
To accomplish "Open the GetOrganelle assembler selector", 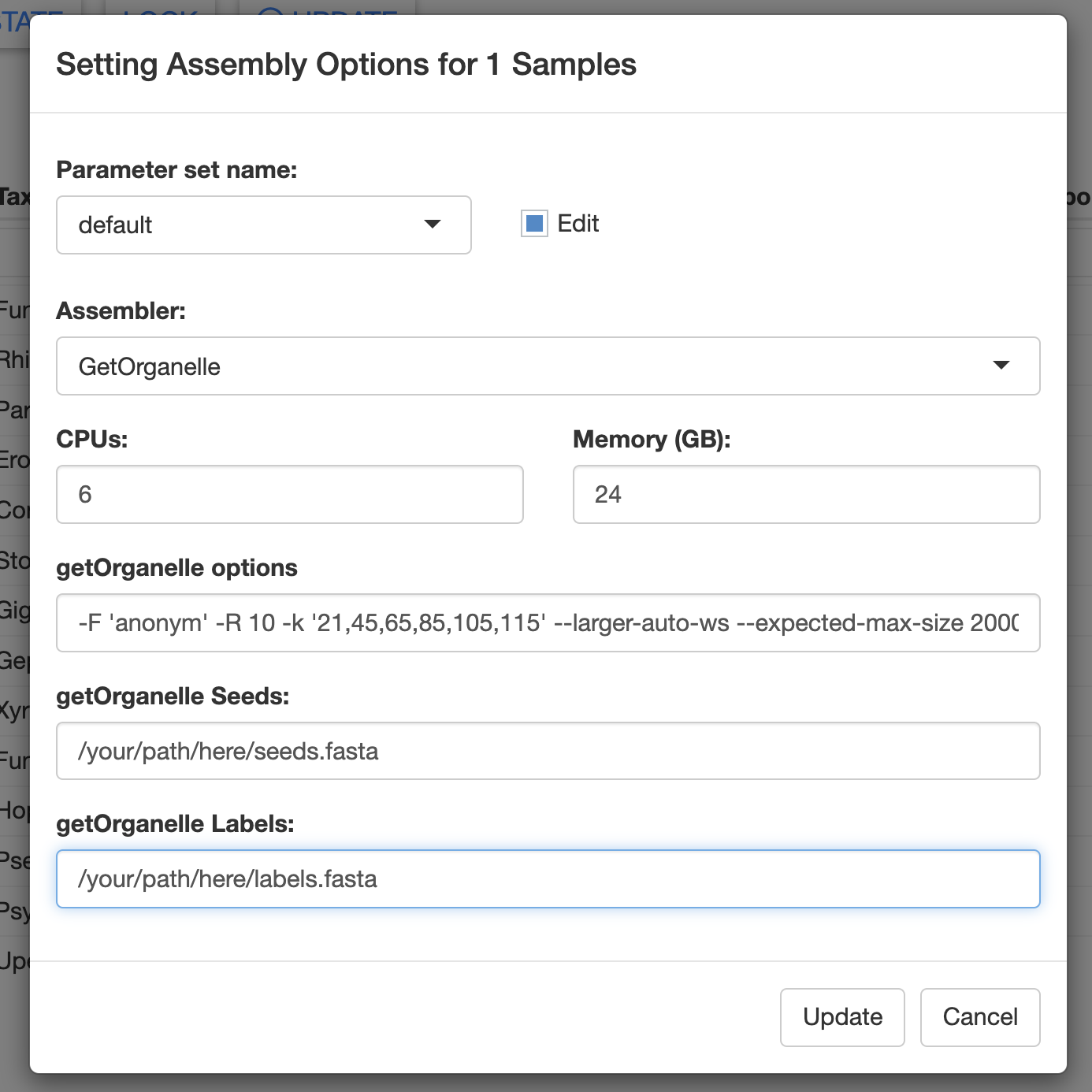I will tap(548, 366).
